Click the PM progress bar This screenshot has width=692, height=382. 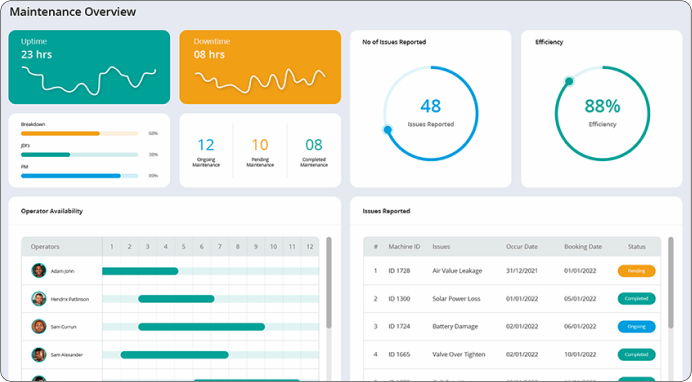pyautogui.click(x=79, y=176)
